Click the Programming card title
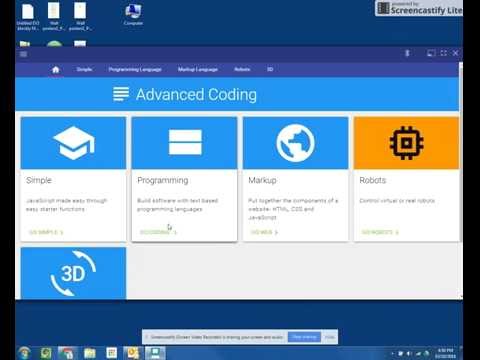 (163, 180)
